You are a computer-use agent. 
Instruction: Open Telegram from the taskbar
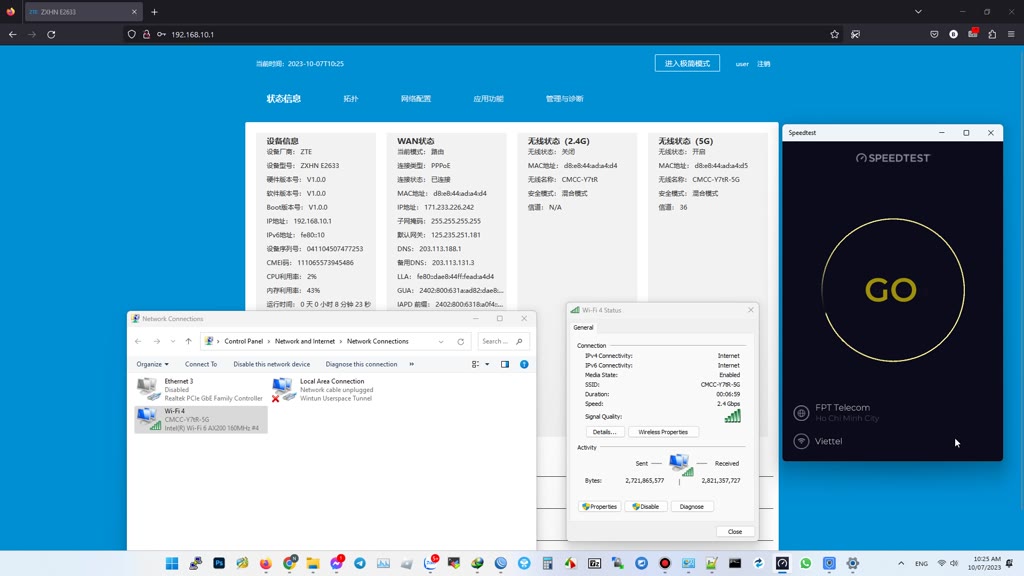tap(360, 564)
